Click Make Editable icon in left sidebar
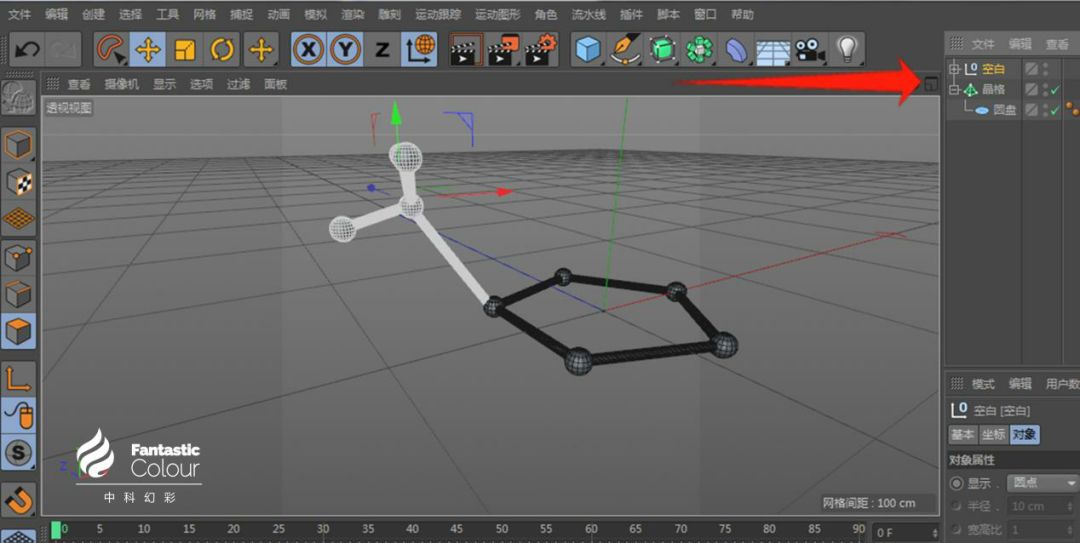The height and width of the screenshot is (543, 1080). (18, 98)
